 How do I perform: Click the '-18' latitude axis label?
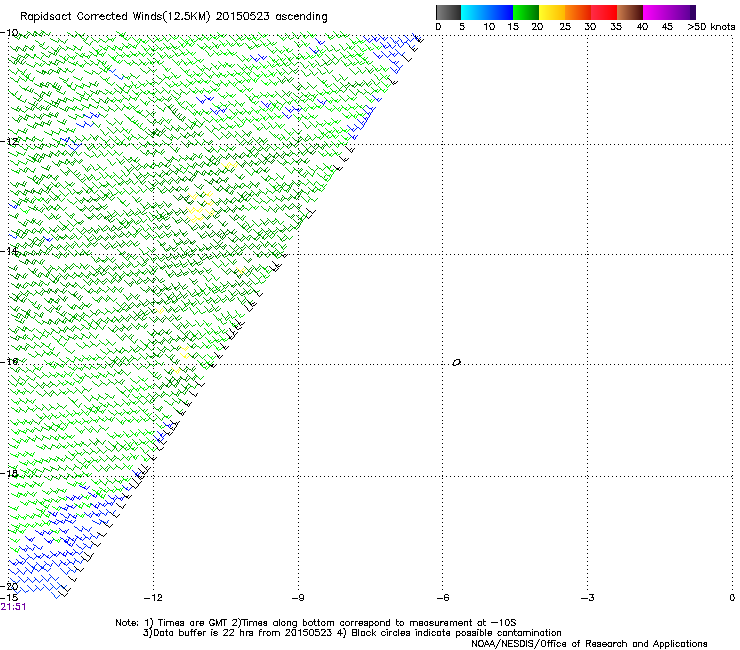[x=9, y=473]
